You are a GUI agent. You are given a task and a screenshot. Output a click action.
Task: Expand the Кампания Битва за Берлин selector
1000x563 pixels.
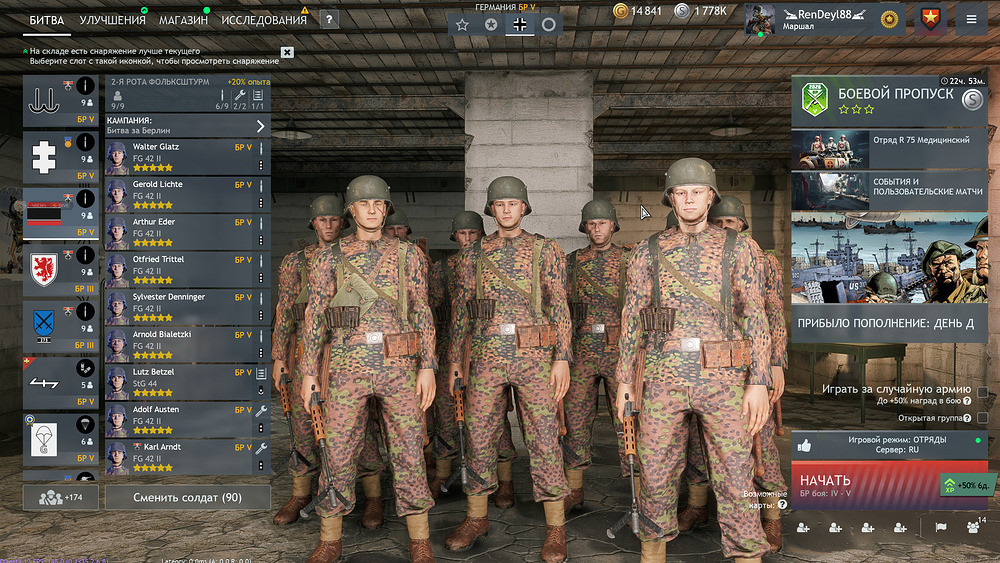tap(188, 126)
